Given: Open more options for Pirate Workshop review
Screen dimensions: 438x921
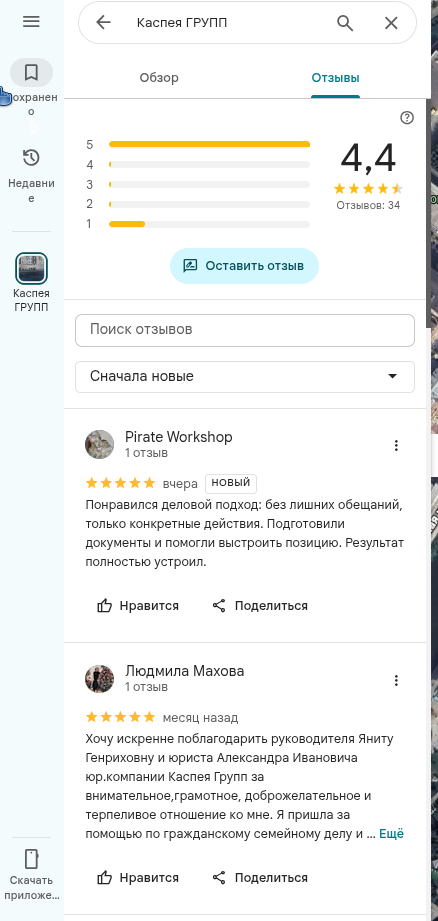Looking at the screenshot, I should click(x=396, y=445).
